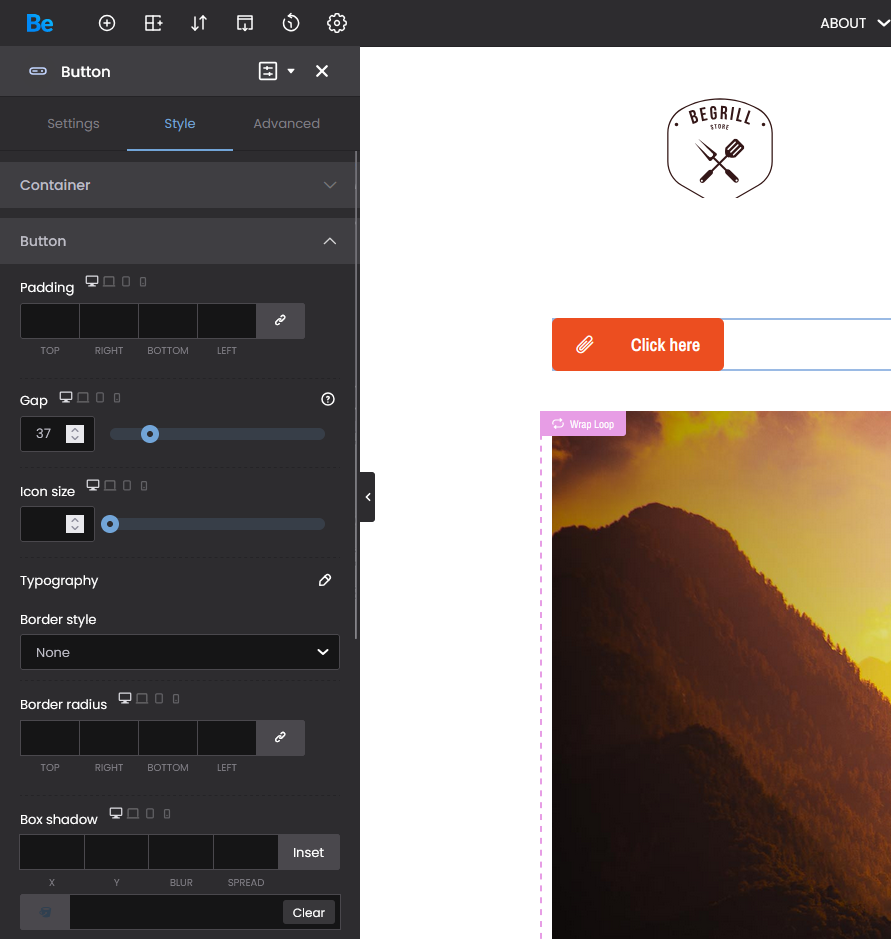Viewport: 891px width, 939px height.
Task: Toggle Inset for Box shadow
Action: coord(308,852)
